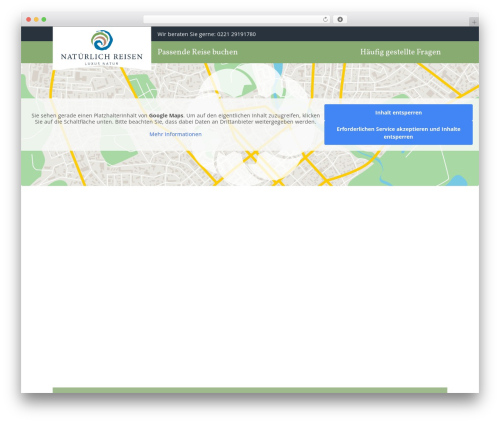The image size is (500, 423).
Task: Reload the page with the refresh icon
Action: 325,19
